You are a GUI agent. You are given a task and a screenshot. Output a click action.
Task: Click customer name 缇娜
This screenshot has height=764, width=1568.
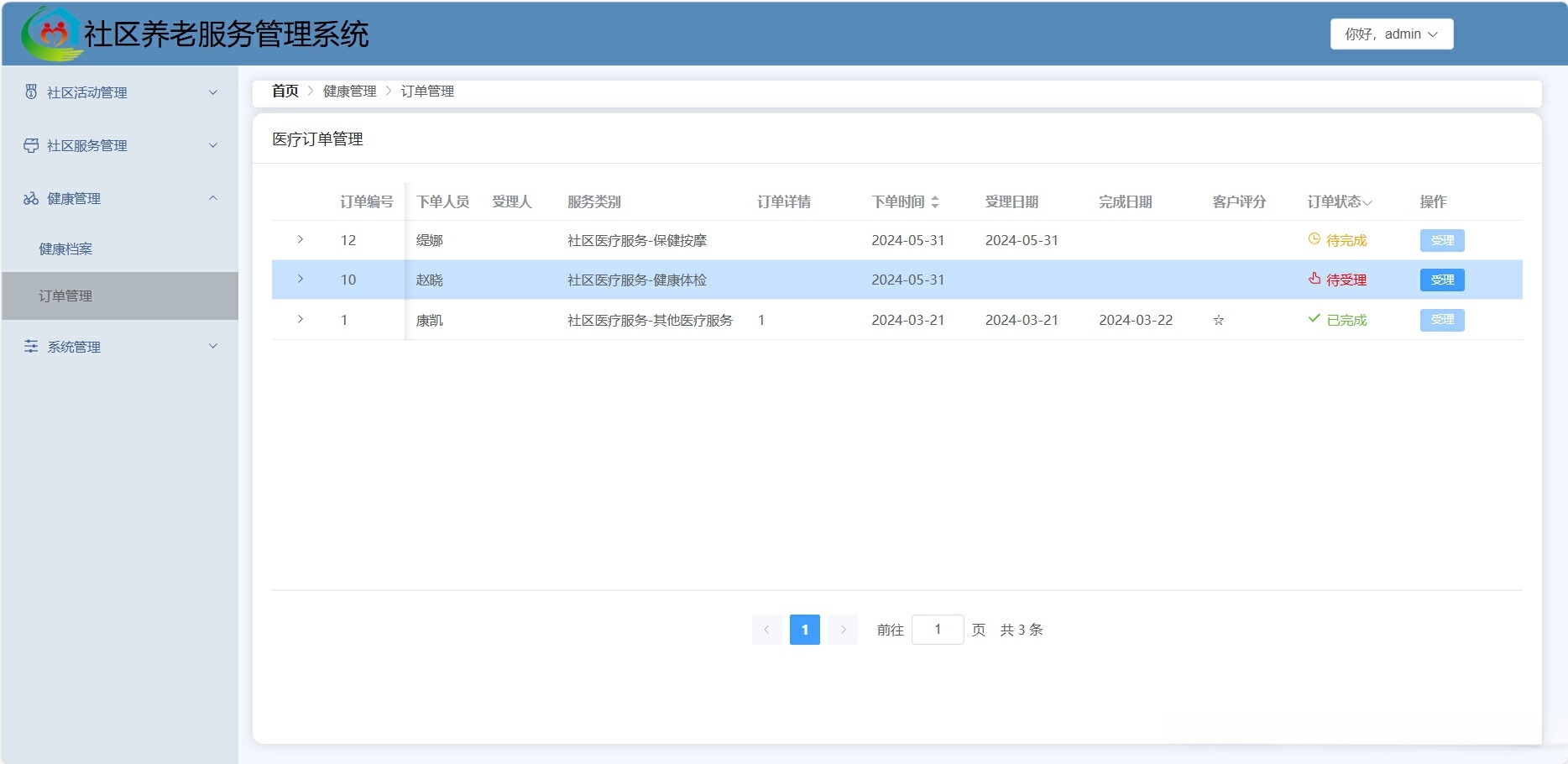pyautogui.click(x=430, y=240)
